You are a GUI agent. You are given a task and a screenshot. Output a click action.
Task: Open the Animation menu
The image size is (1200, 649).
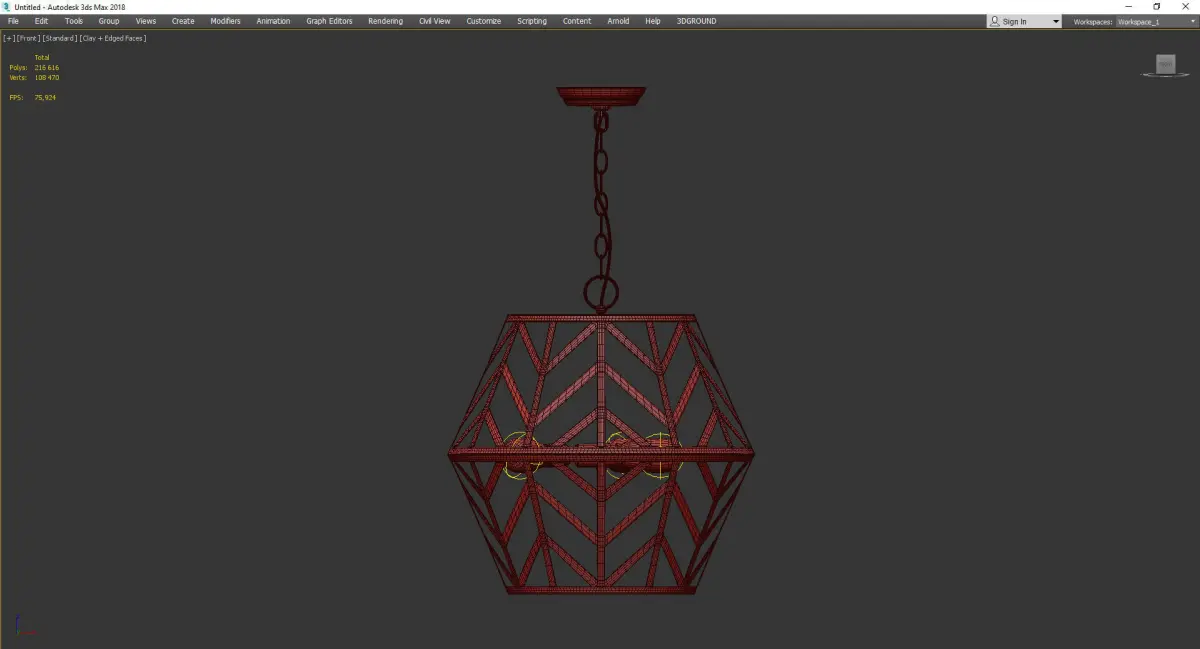[x=273, y=21]
